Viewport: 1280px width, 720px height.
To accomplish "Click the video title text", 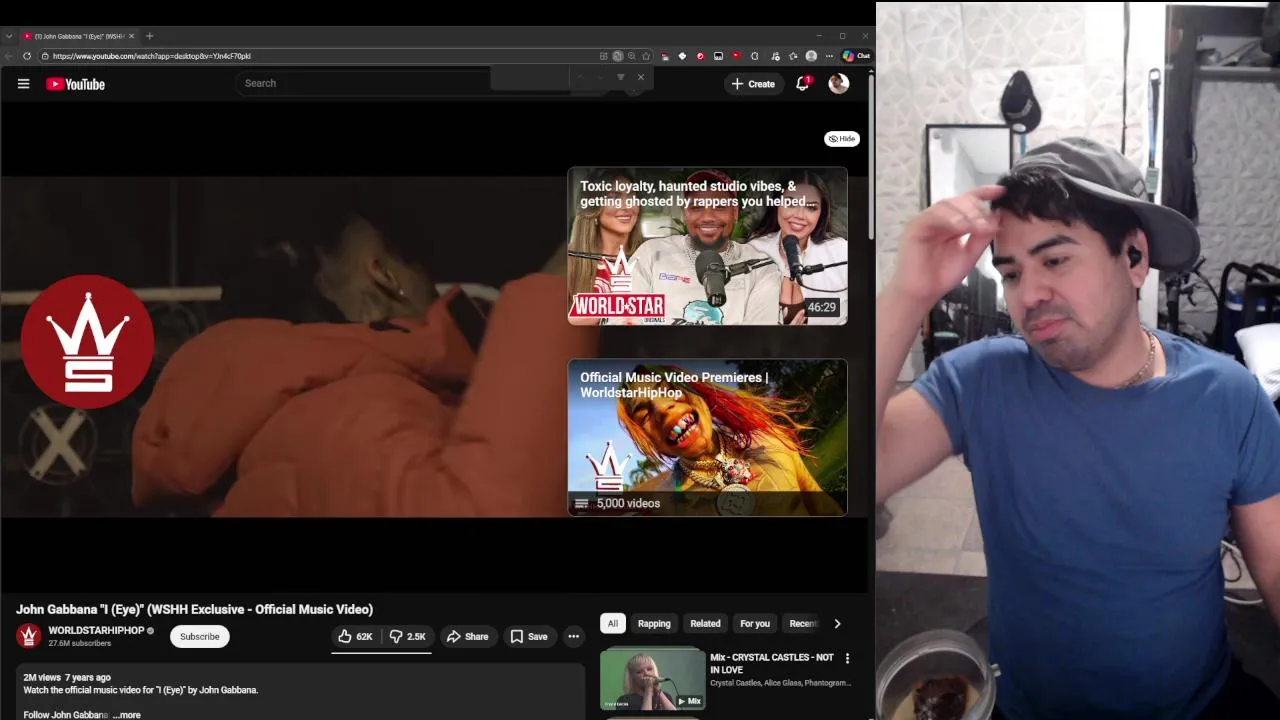I will tap(194, 609).
